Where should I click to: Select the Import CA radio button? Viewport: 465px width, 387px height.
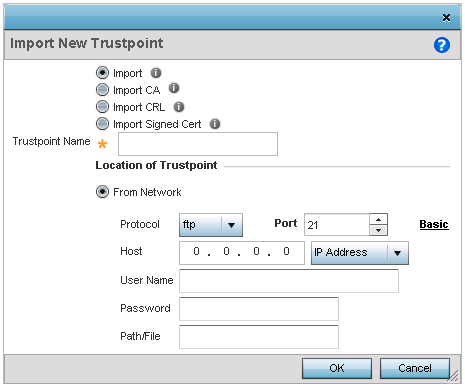102,90
